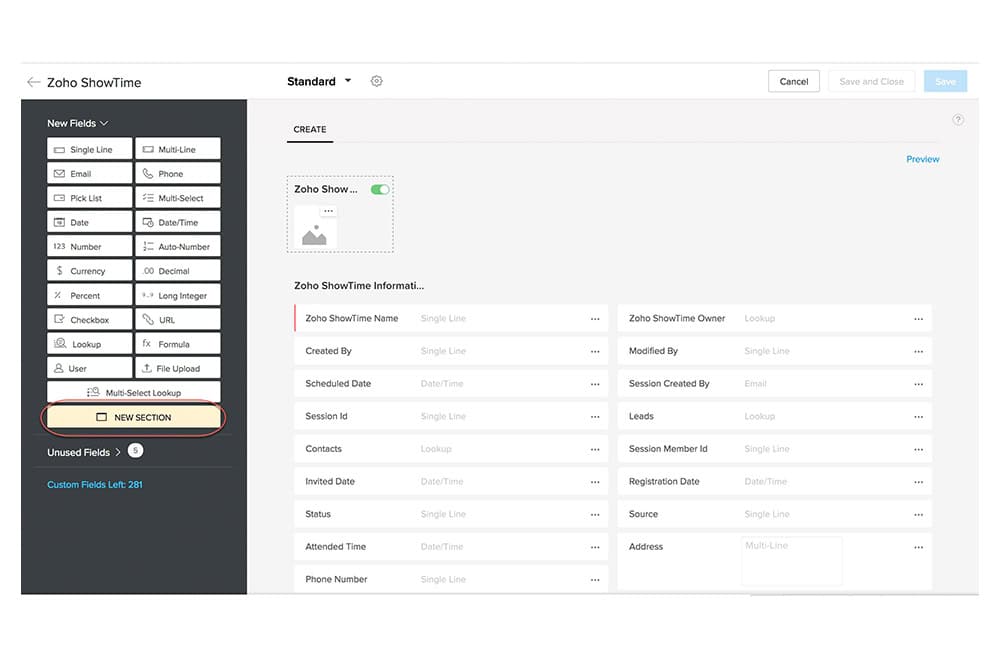Pick the File Upload field type
The image size is (1000, 658).
(178, 369)
